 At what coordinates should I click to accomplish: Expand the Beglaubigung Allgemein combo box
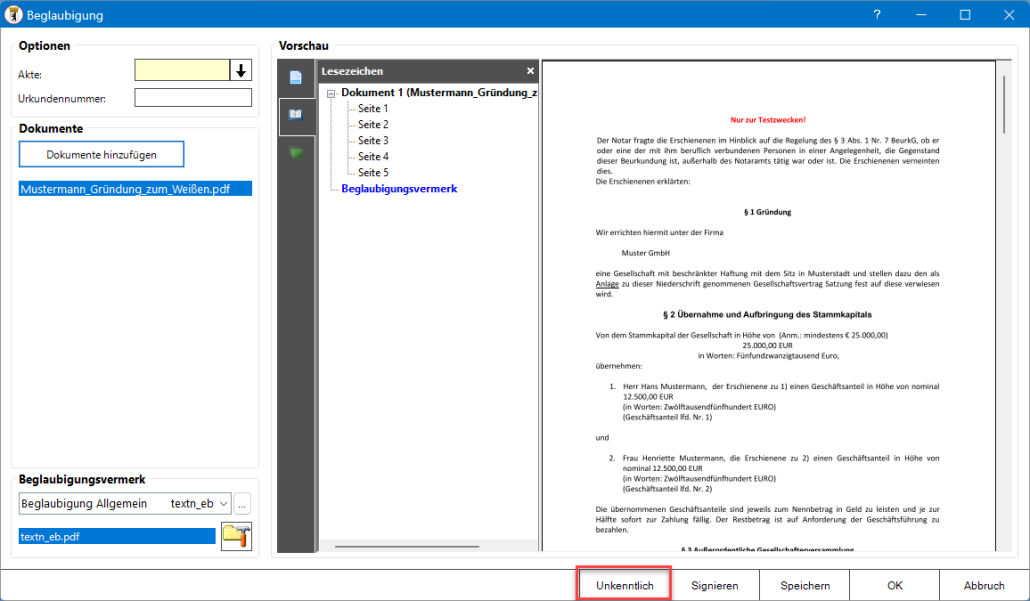click(223, 503)
